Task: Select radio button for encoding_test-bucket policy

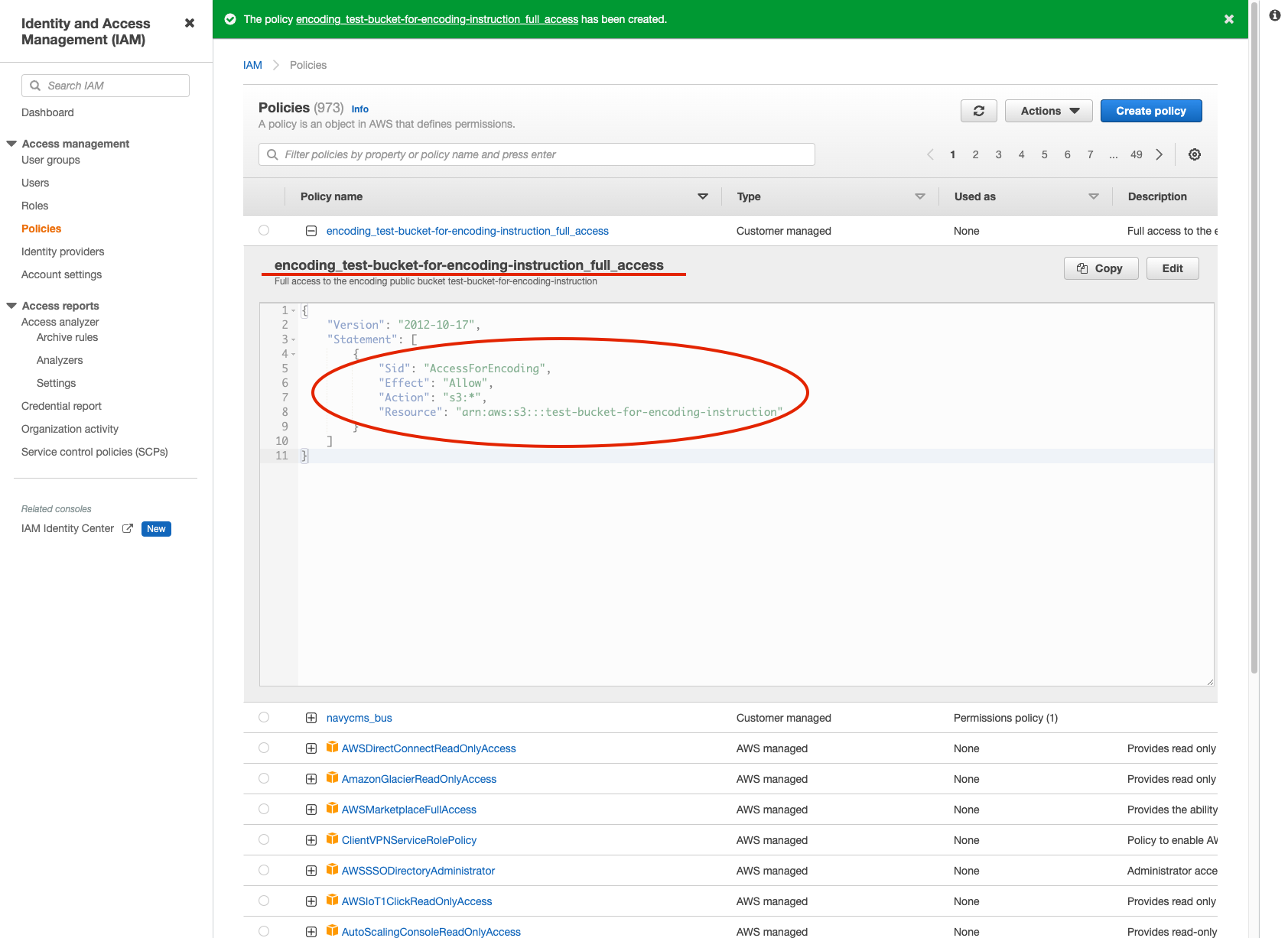Action: [x=264, y=230]
